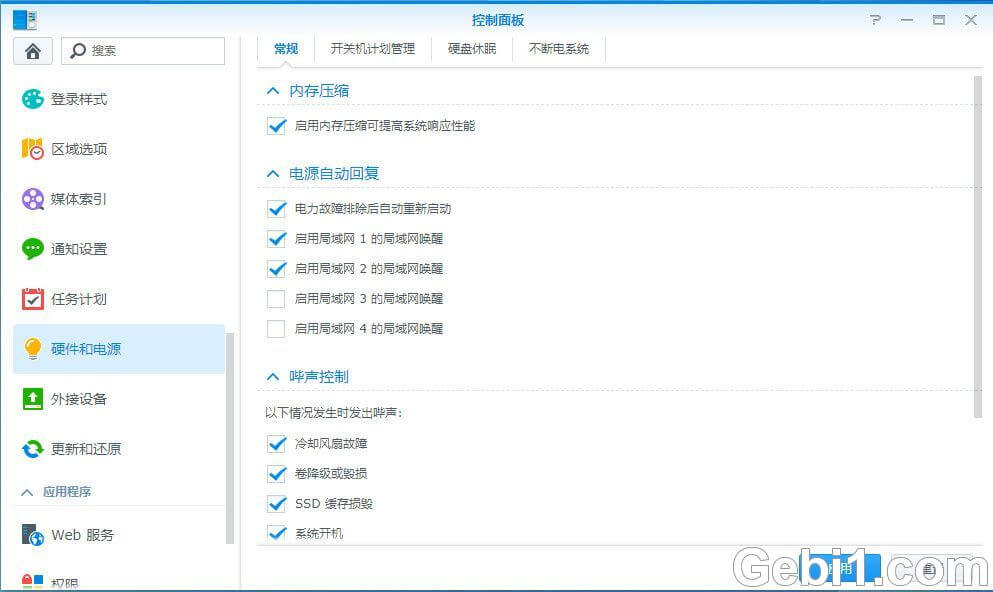This screenshot has width=993, height=592.
Task: Switch to the 开关机计划管理 tab
Action: click(372, 48)
